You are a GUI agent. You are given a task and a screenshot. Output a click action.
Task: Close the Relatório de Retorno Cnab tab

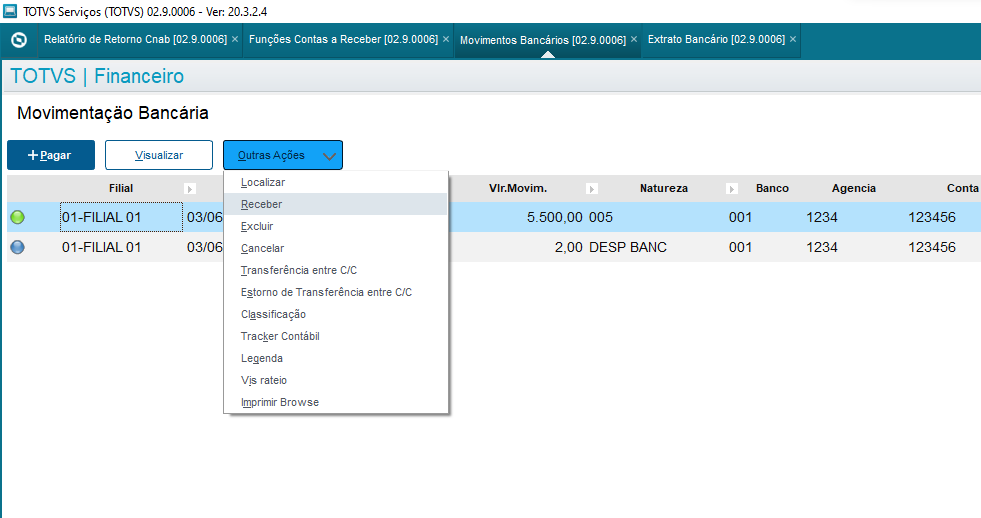[235, 39]
